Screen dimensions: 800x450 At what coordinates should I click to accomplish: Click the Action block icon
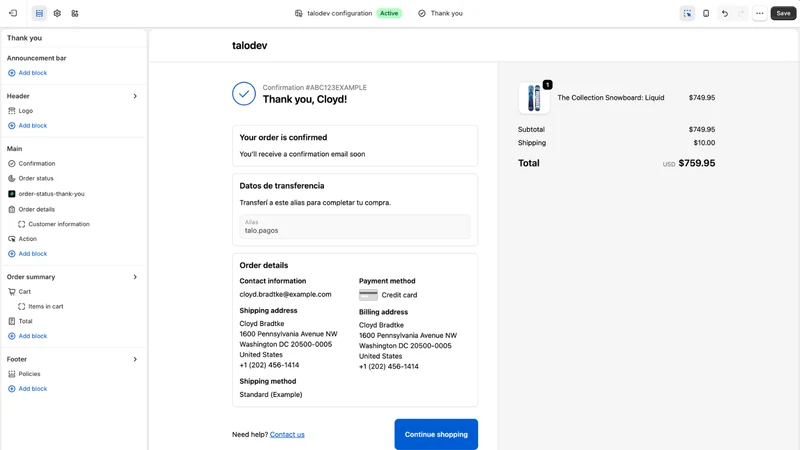pyautogui.click(x=12, y=239)
